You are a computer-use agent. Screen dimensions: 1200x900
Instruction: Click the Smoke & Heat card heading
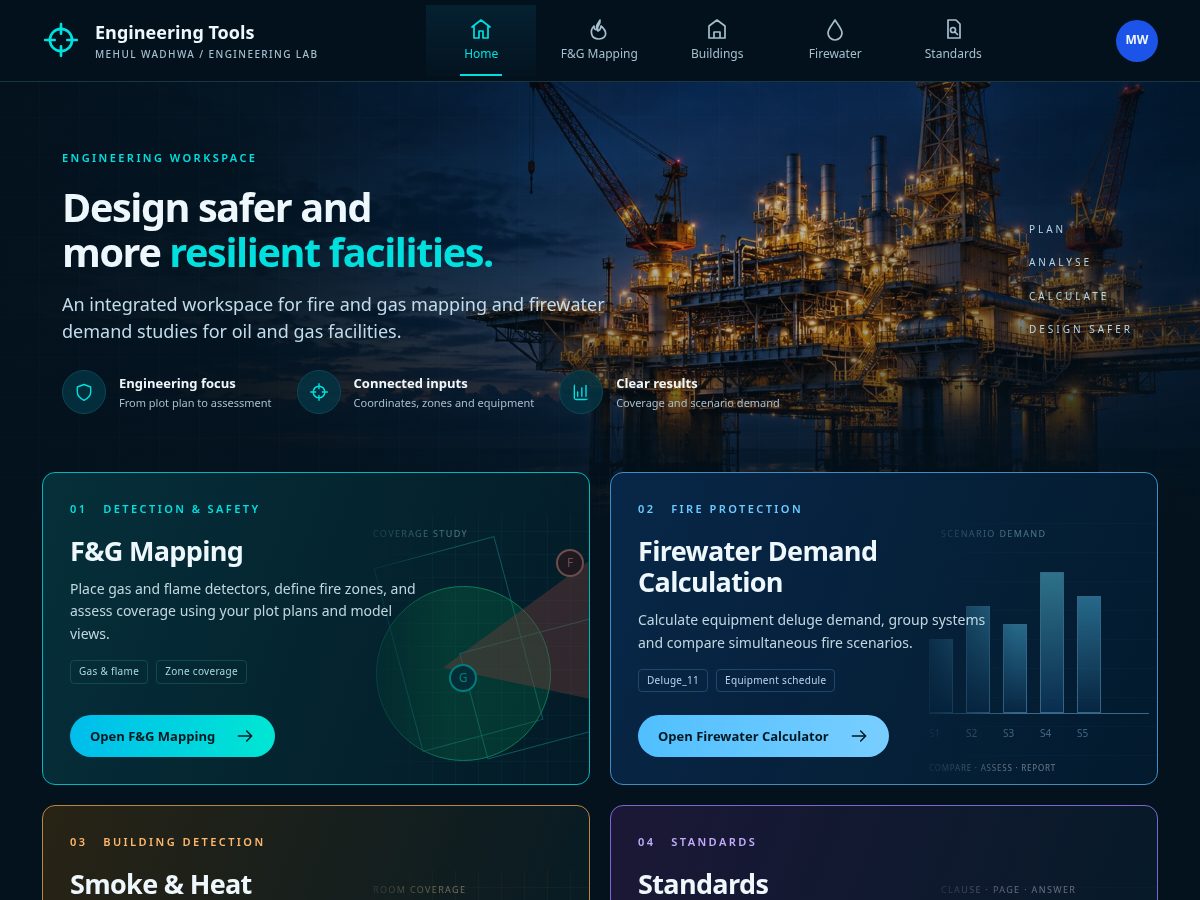161,884
